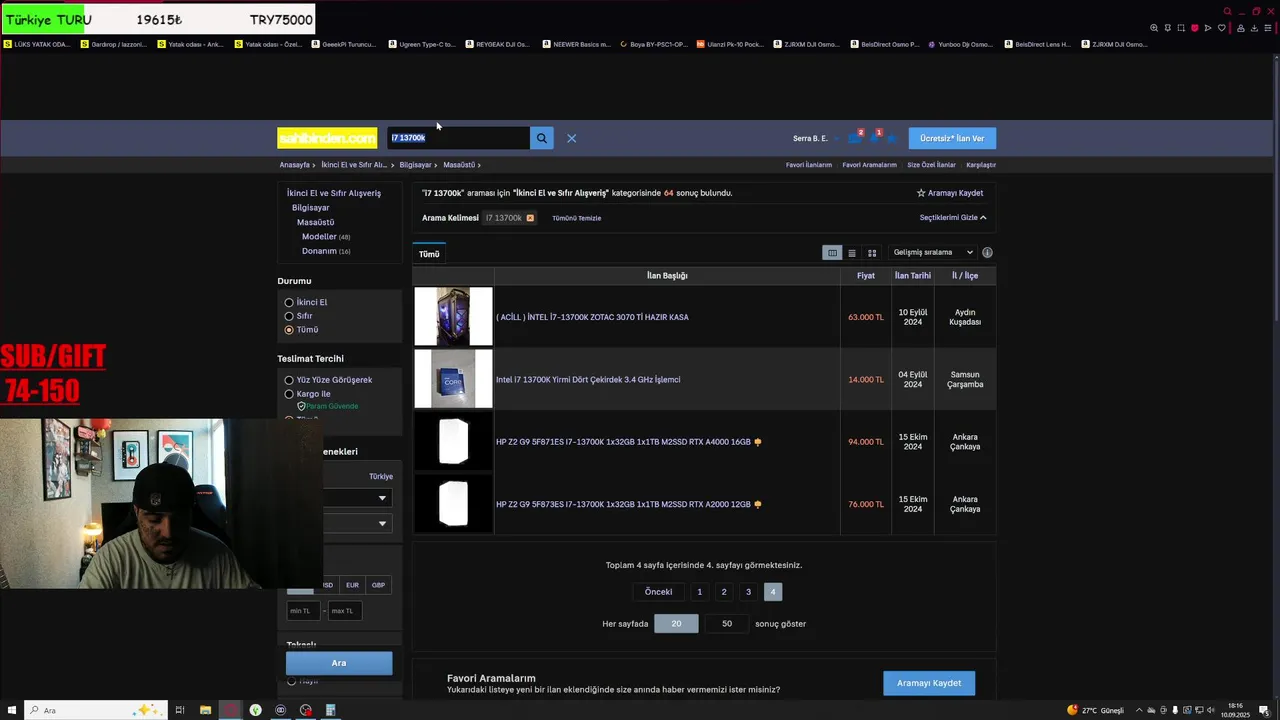The height and width of the screenshot is (720, 1280).
Task: Open the user menu for Serra B. E.
Action: 814,138
